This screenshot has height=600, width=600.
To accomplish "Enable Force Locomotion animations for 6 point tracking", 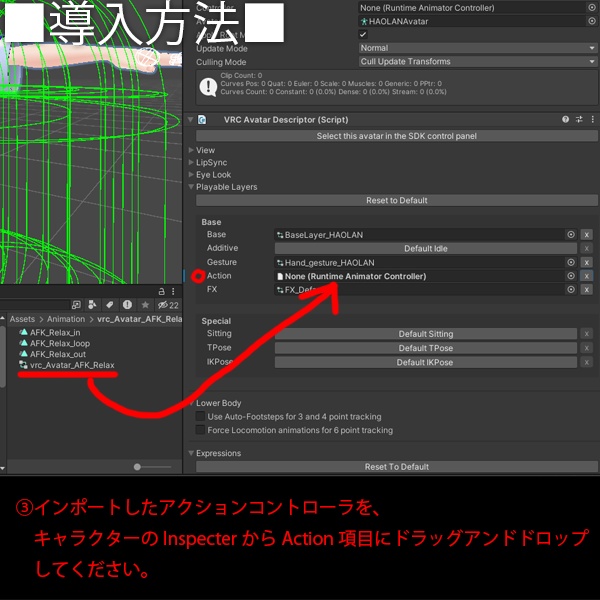I will 200,430.
